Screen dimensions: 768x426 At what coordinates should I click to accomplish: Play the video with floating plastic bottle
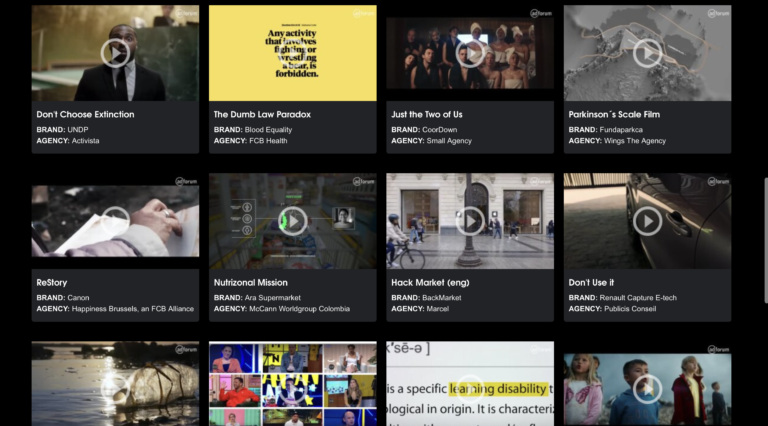[115, 389]
